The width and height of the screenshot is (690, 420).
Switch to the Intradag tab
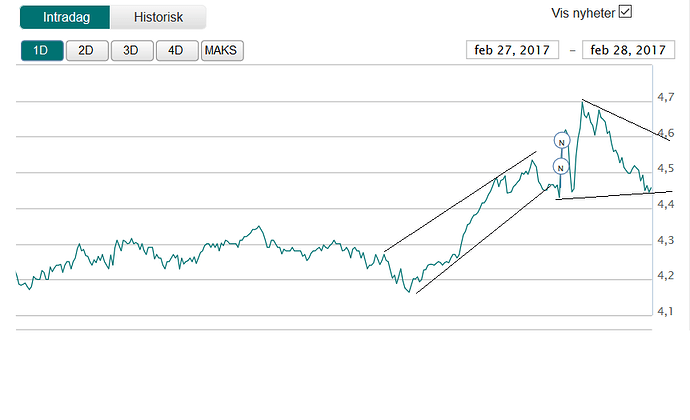coord(66,17)
